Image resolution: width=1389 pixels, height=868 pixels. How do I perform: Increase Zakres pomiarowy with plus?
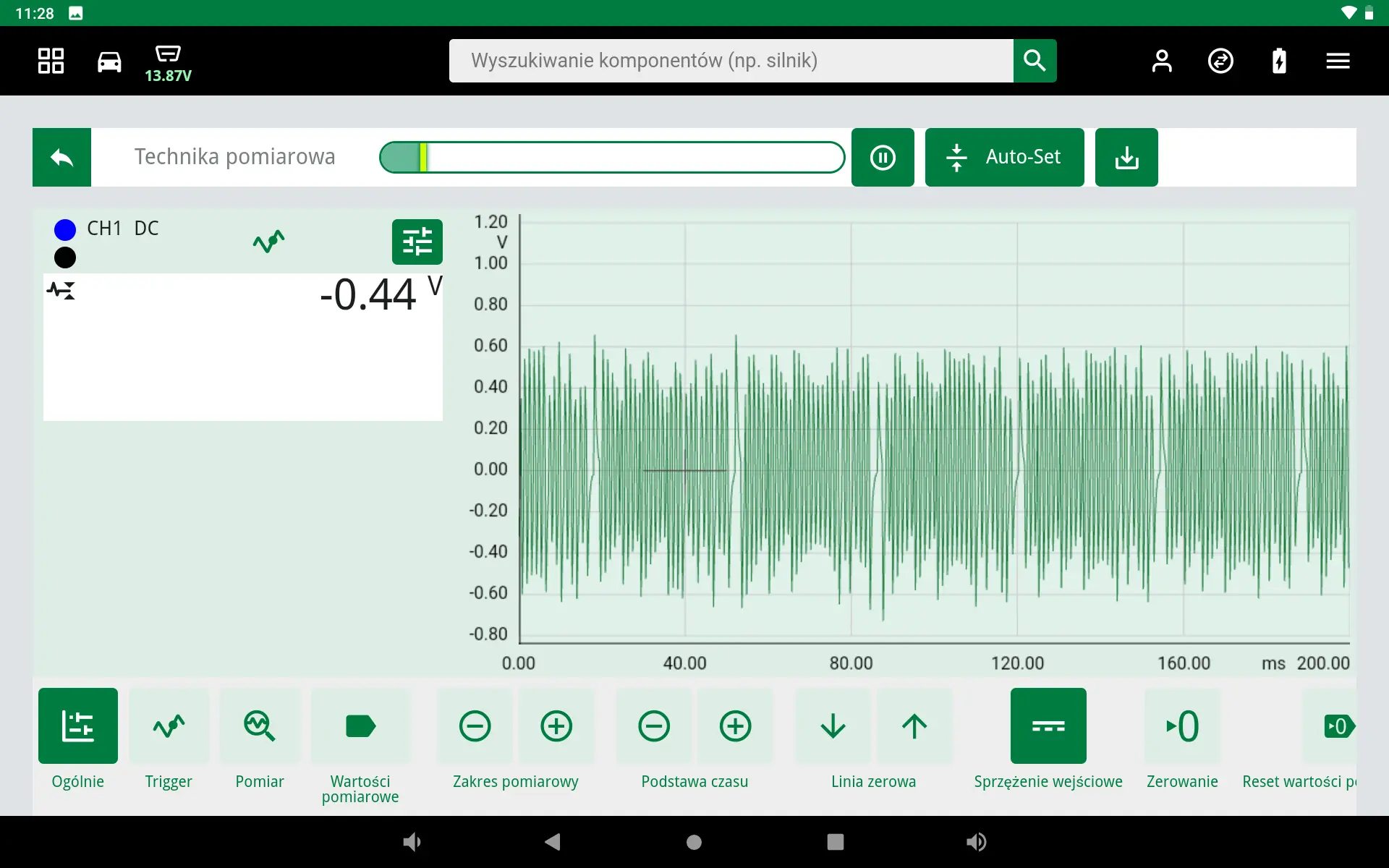(x=556, y=726)
